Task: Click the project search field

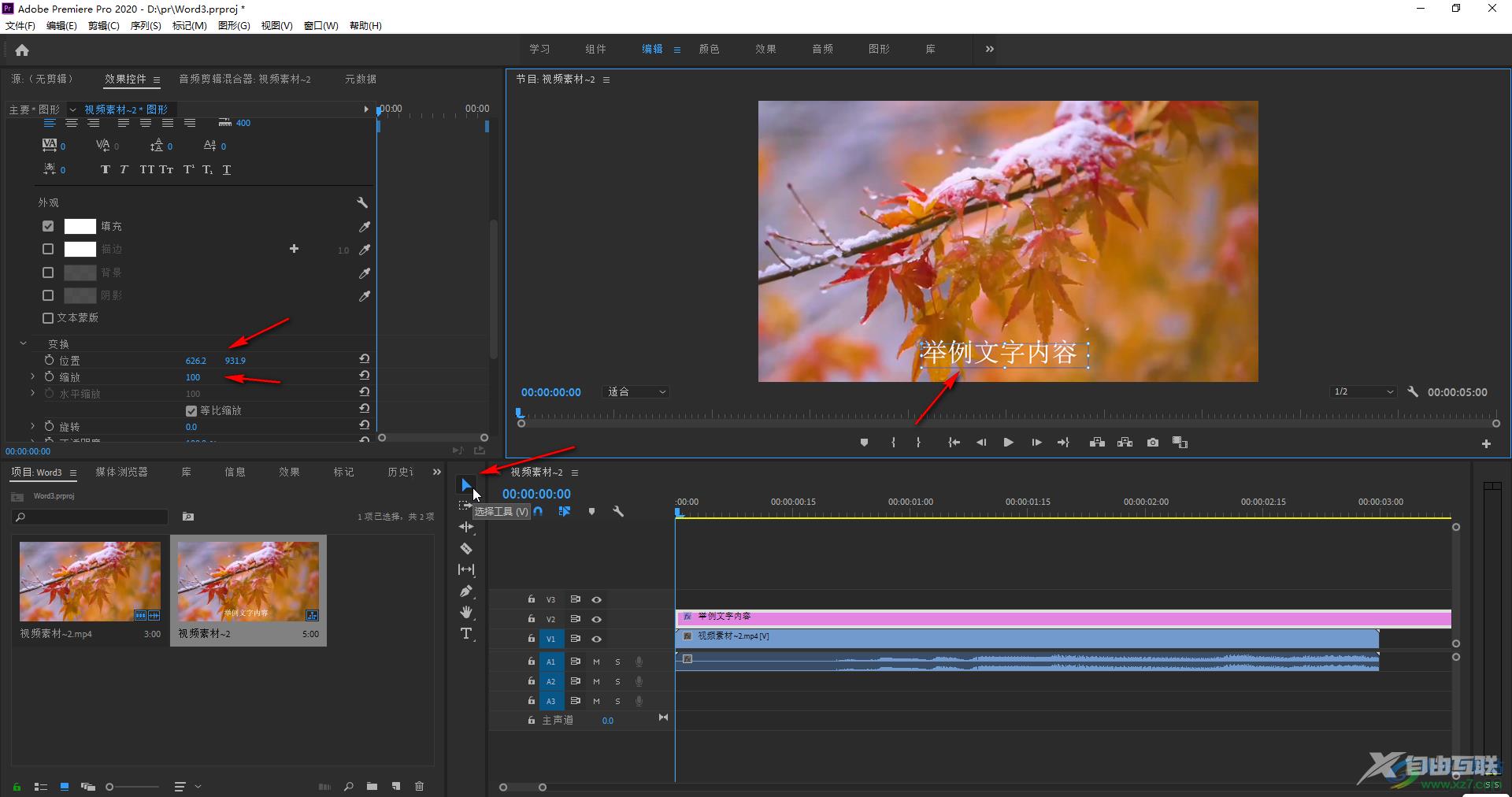Action: pos(91,517)
